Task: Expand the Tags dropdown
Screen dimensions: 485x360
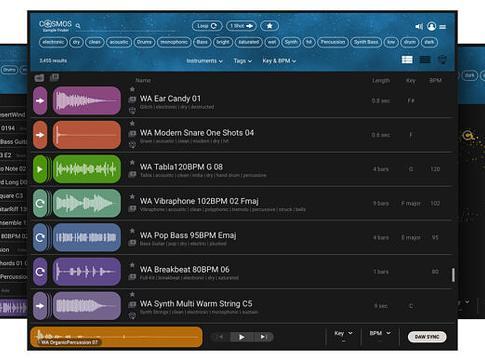Action: tap(242, 61)
